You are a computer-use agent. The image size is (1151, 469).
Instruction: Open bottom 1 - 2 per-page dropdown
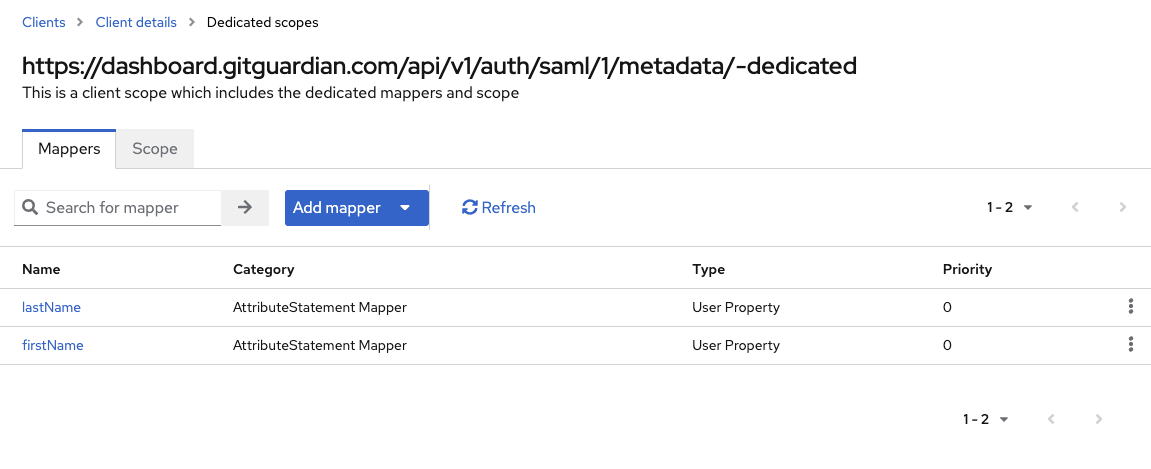click(987, 419)
